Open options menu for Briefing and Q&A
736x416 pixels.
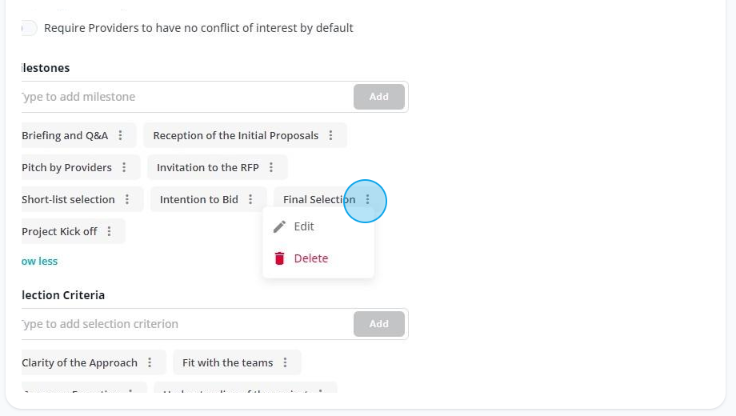(x=121, y=135)
